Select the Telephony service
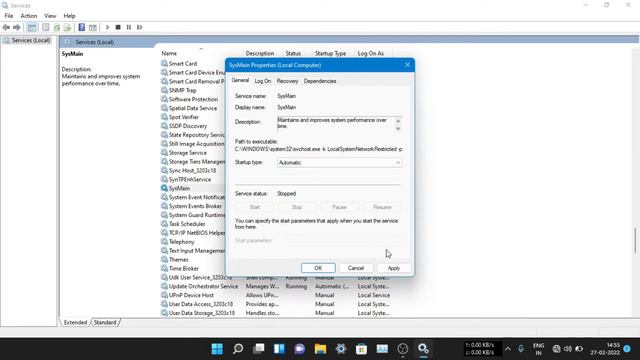Screen dimensions: 640x360 (x=181, y=242)
